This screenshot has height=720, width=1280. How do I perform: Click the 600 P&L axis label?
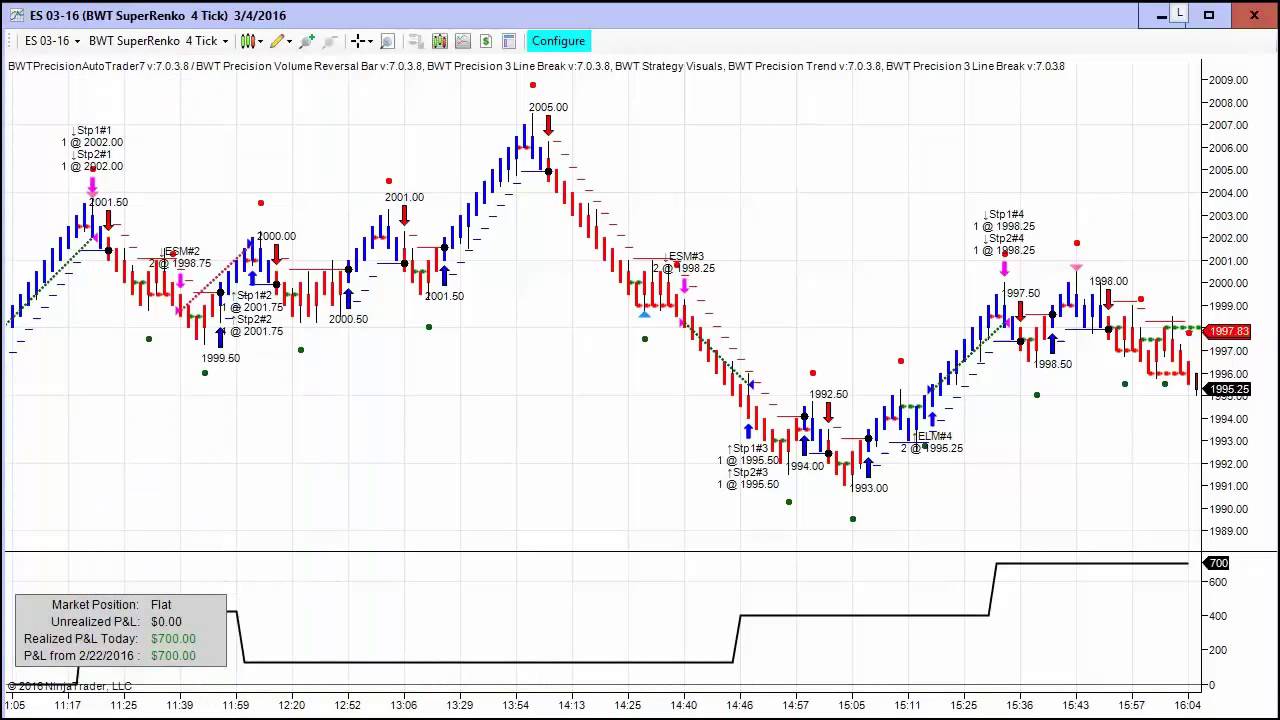click(x=1218, y=581)
